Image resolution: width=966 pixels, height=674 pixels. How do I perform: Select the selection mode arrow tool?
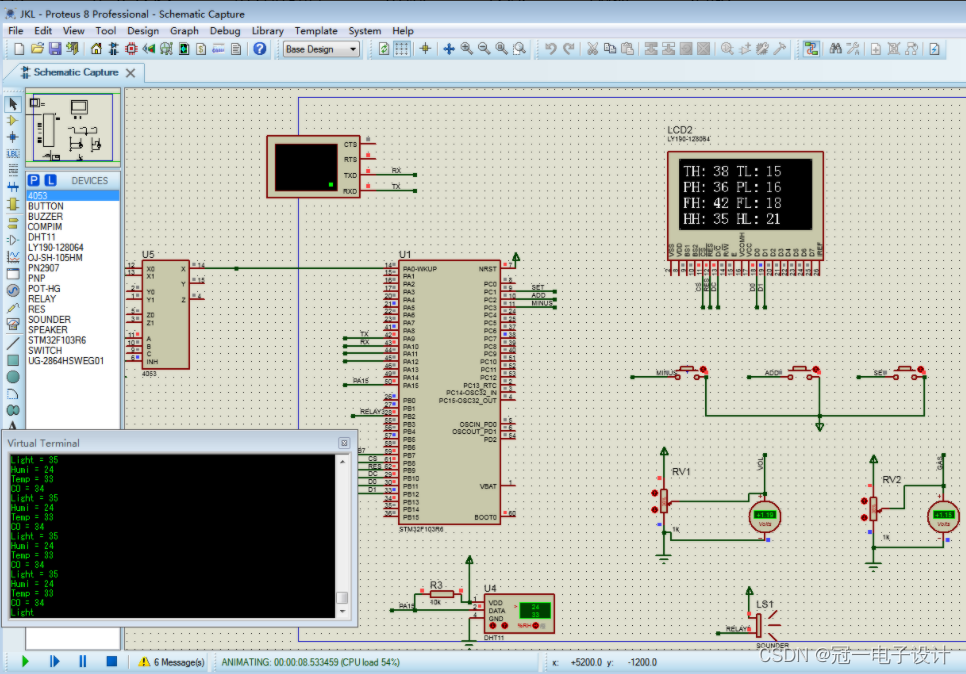click(x=12, y=104)
